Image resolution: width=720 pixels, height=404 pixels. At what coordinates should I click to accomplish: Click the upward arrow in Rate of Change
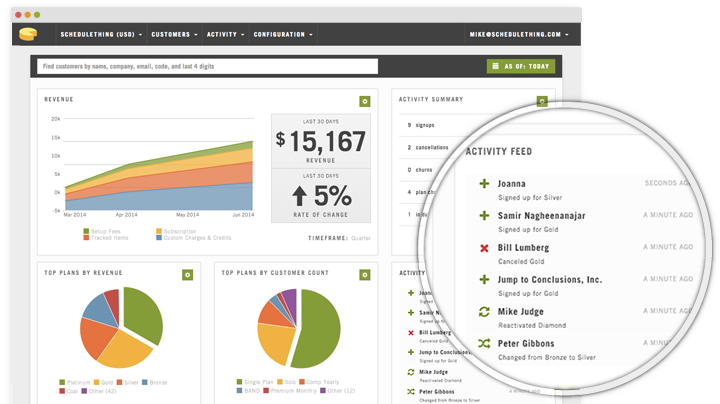click(x=299, y=196)
